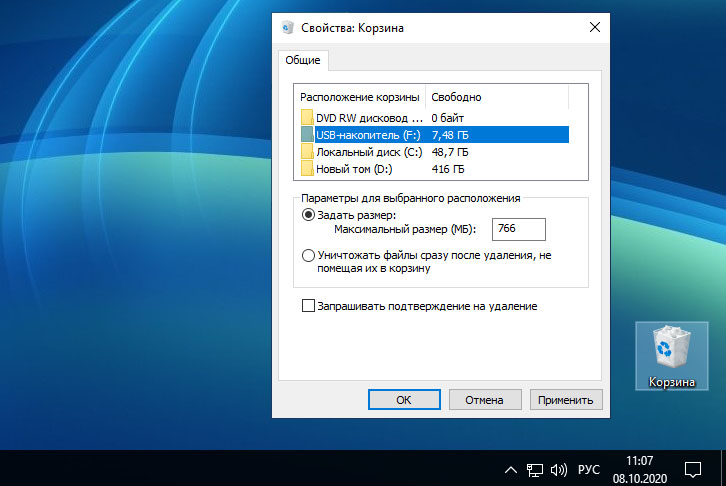Switch the РУС input language indicator
This screenshot has height=486, width=726.
[x=588, y=470]
